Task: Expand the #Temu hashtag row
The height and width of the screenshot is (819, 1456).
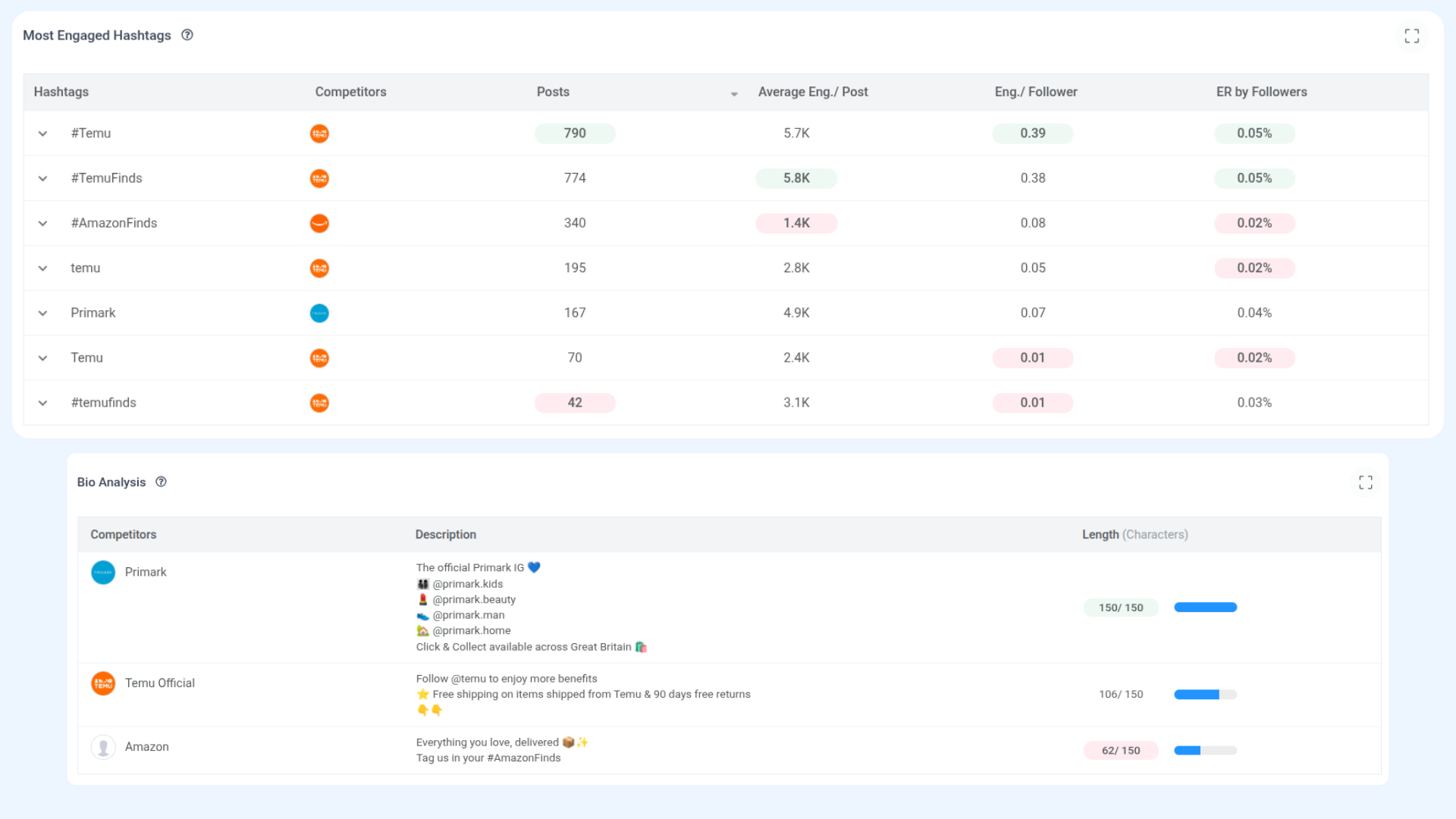Action: tap(43, 133)
